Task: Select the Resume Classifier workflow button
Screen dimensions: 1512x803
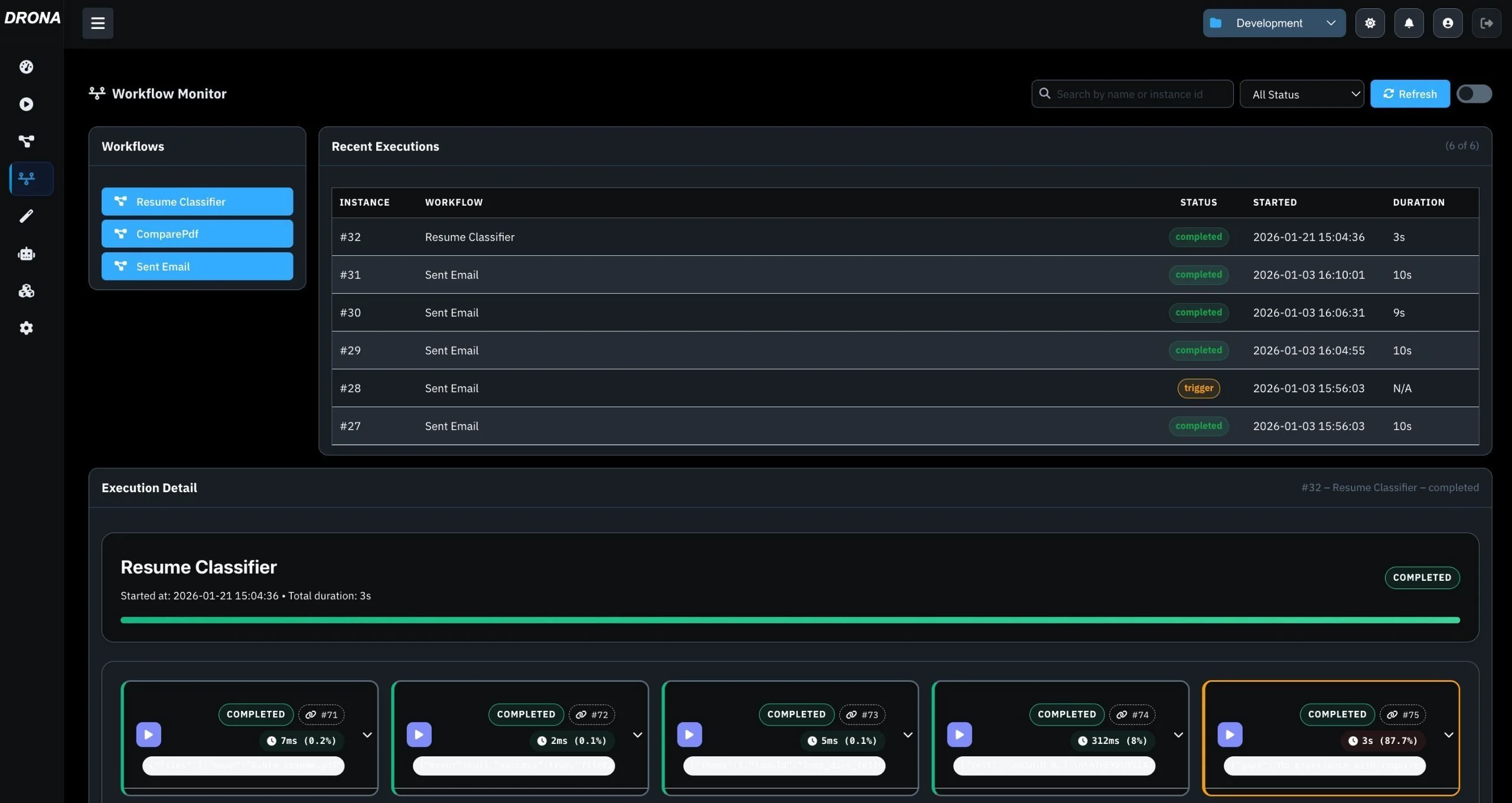Action: point(197,201)
